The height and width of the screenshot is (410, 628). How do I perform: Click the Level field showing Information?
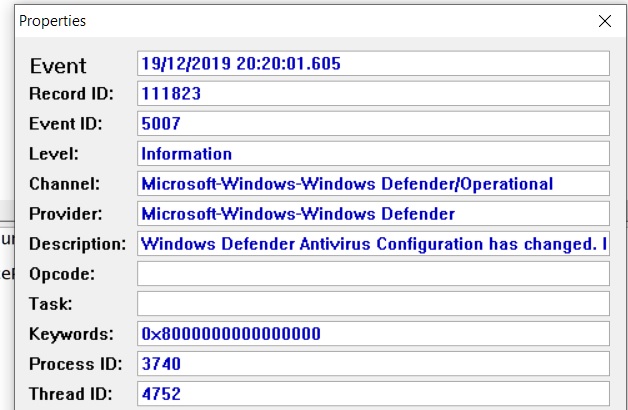373,154
